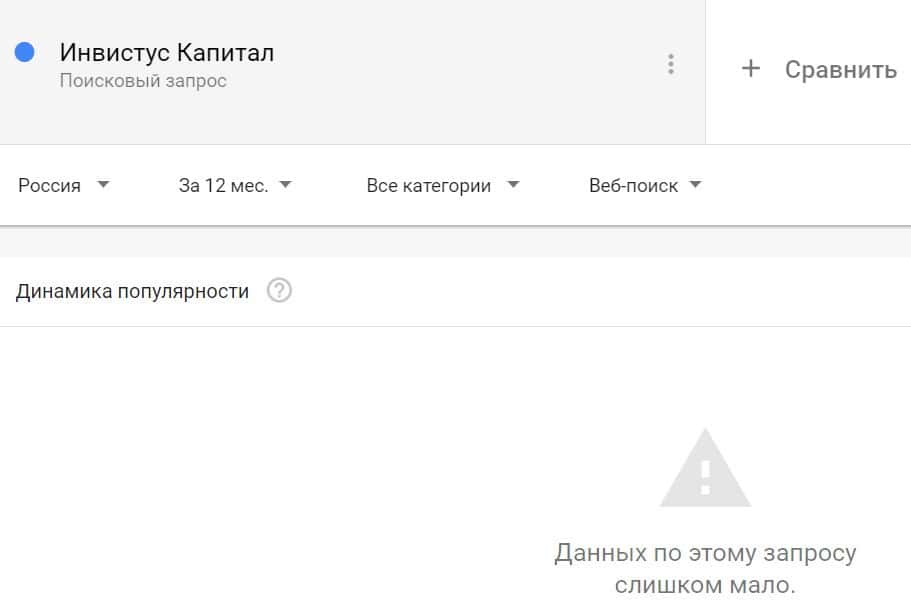Select the Динамика популярности heading
This screenshot has height=612, width=911.
point(132,292)
